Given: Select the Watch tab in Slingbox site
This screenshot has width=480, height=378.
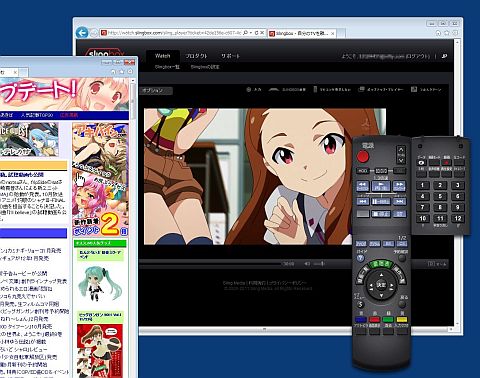Looking at the screenshot, I should pos(163,56).
